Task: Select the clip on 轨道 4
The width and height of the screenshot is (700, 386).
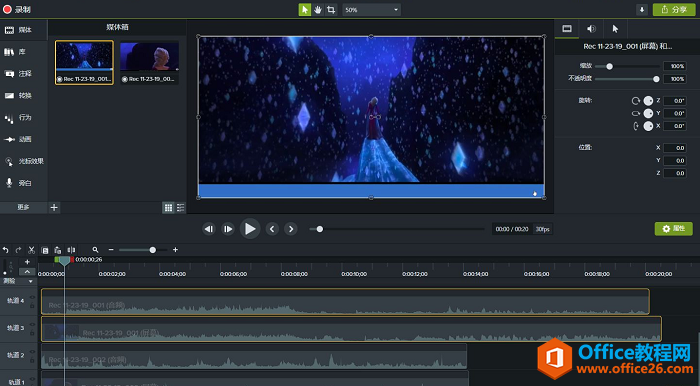Action: tap(345, 302)
